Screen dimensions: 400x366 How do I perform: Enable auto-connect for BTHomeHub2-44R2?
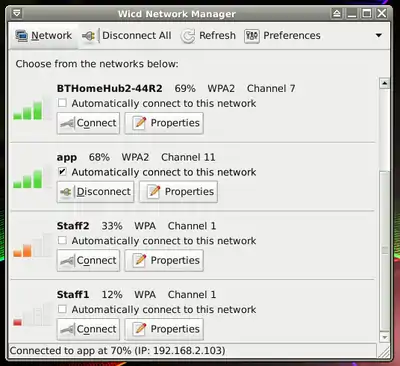[x=62, y=103]
